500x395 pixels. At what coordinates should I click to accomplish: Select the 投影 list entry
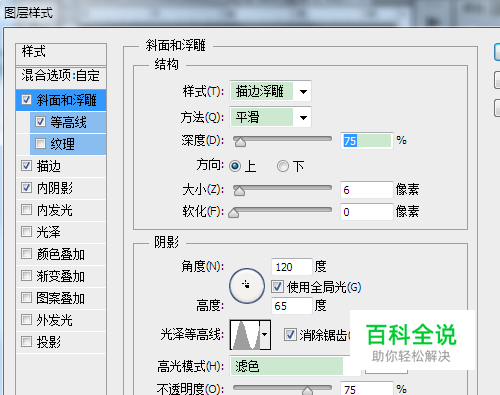[61, 342]
